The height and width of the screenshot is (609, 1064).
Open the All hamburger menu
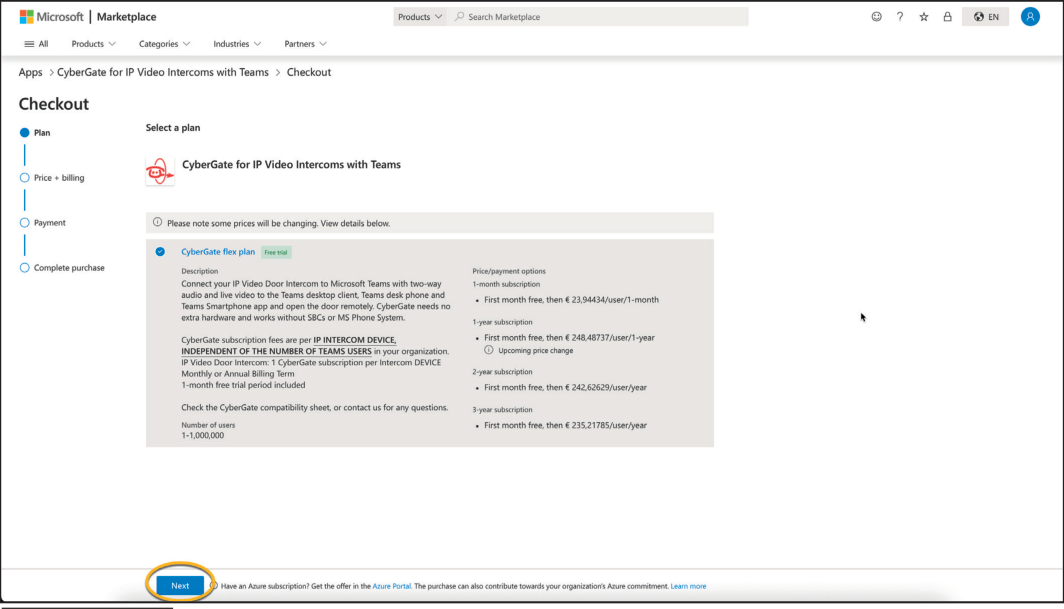click(x=35, y=44)
